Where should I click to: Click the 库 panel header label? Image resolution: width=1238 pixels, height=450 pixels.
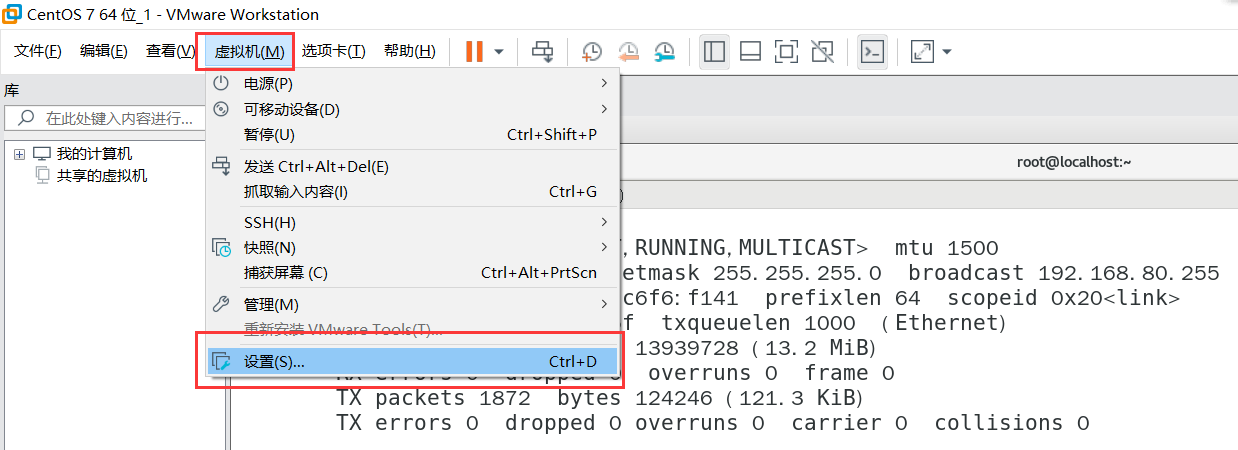click(x=12, y=90)
